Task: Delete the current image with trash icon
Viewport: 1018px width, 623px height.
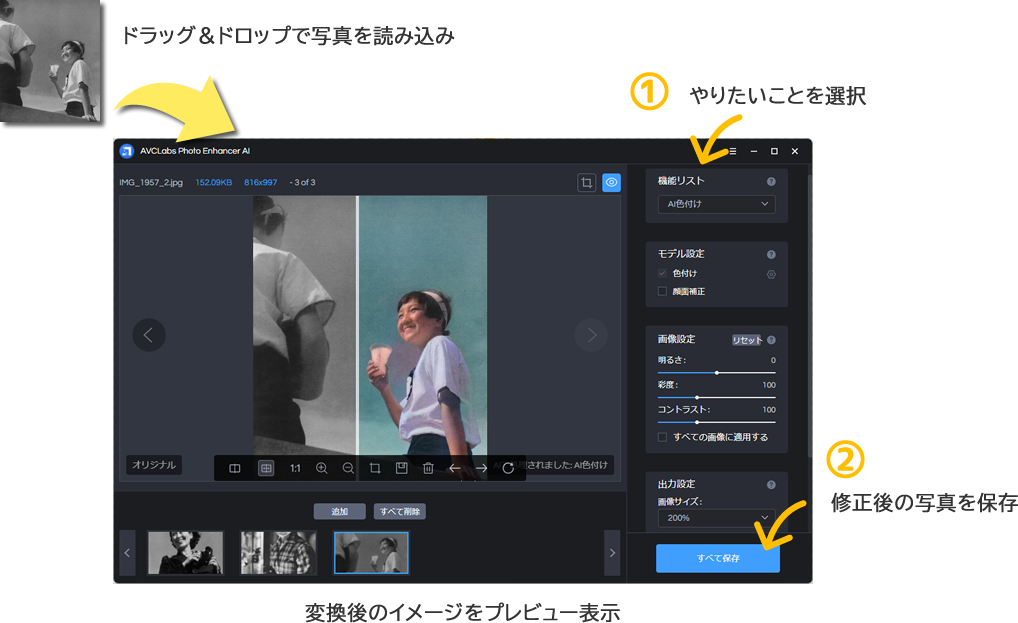Action: [428, 468]
